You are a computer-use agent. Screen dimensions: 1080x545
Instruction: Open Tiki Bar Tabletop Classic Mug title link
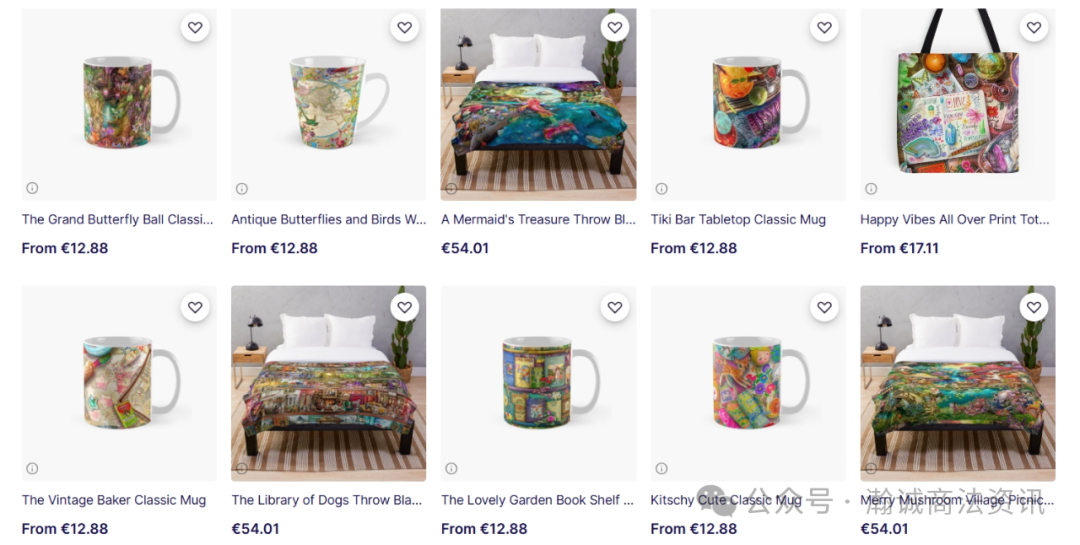738,220
